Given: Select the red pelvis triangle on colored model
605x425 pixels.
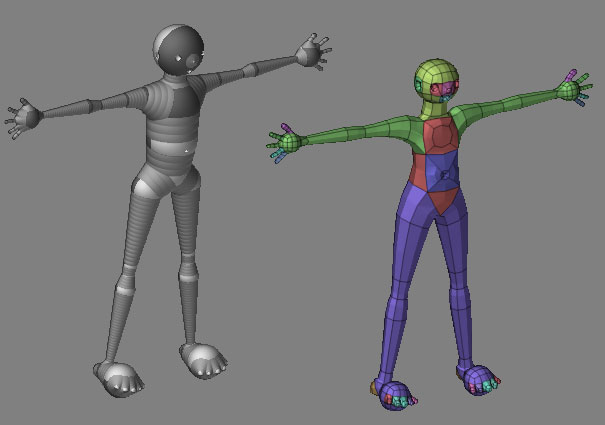Looking at the screenshot, I should pyautogui.click(x=443, y=200).
